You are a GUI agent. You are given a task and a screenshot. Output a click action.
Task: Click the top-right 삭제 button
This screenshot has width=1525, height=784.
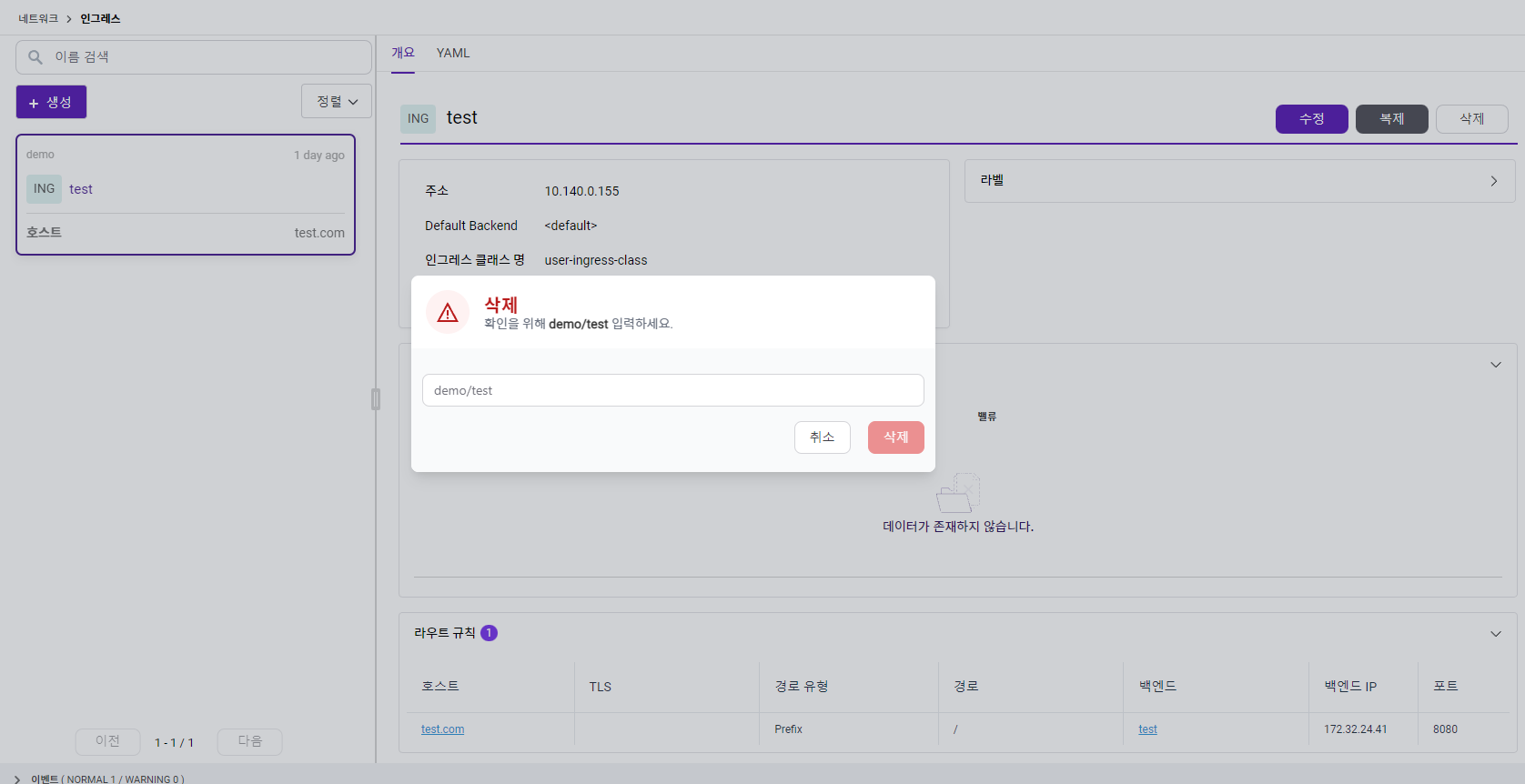coord(1471,119)
